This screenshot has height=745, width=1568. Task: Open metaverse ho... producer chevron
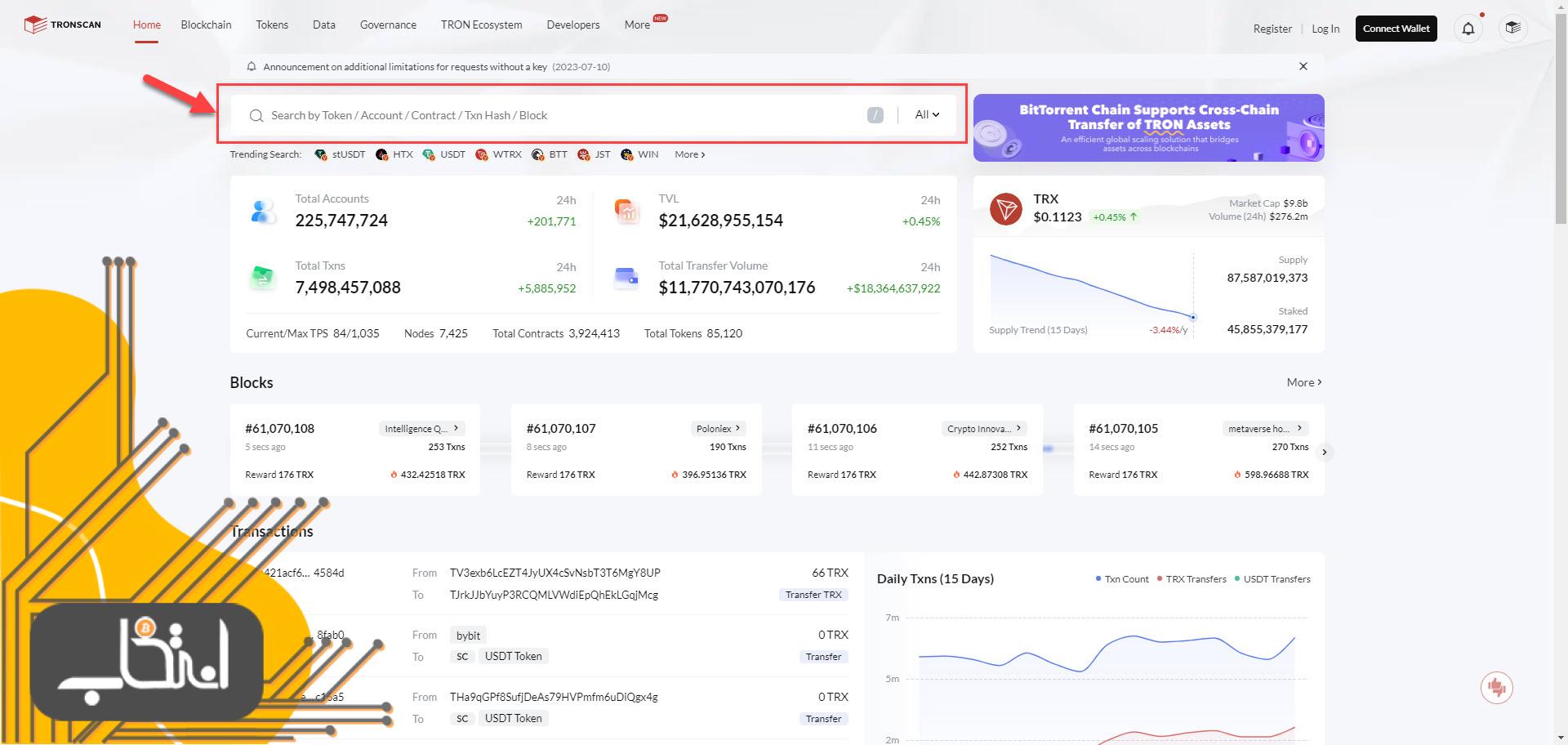(x=1299, y=428)
